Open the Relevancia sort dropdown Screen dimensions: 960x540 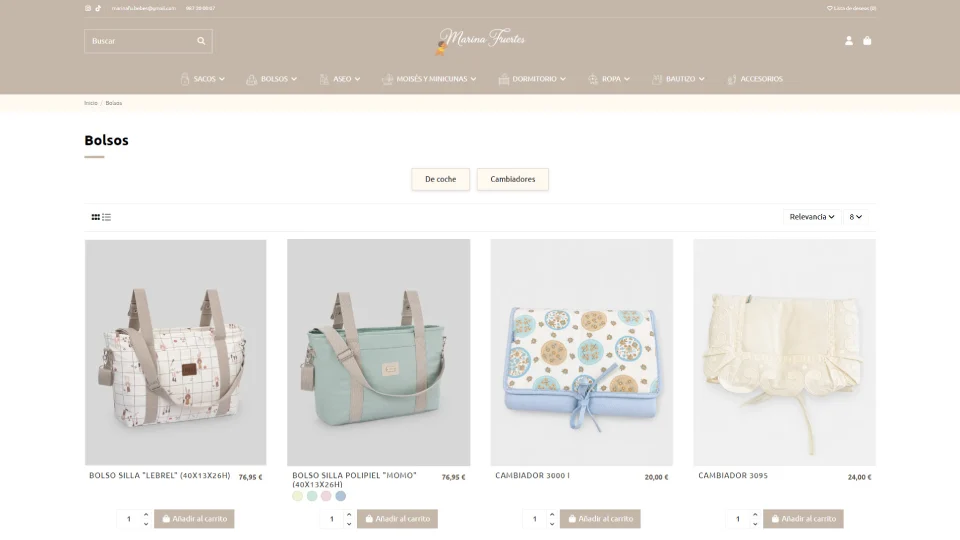tap(811, 217)
